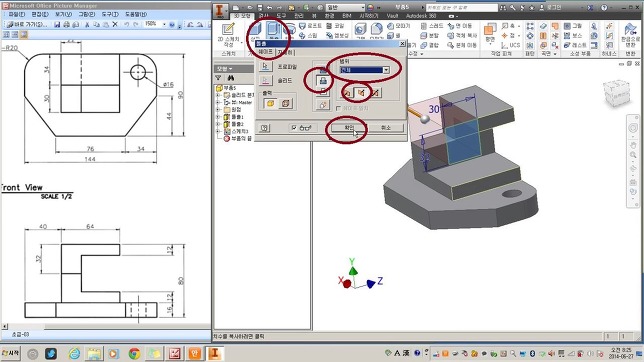The image size is (644, 362).
Task: Expand the Extrusion2 feature node
Action: 218,124
